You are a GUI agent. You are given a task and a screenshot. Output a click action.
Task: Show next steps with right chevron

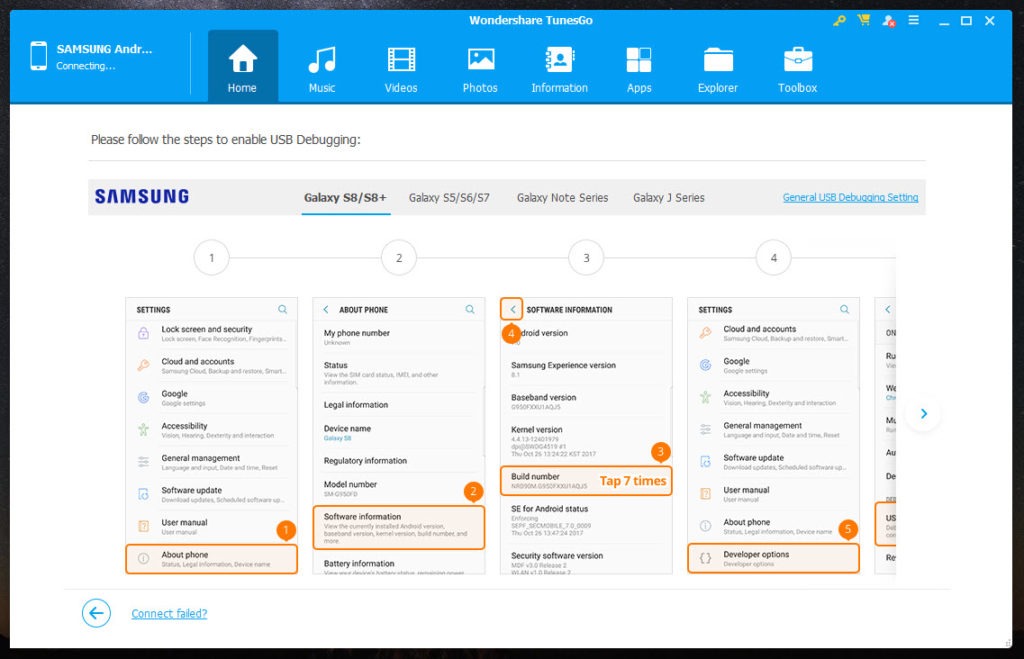click(x=923, y=413)
